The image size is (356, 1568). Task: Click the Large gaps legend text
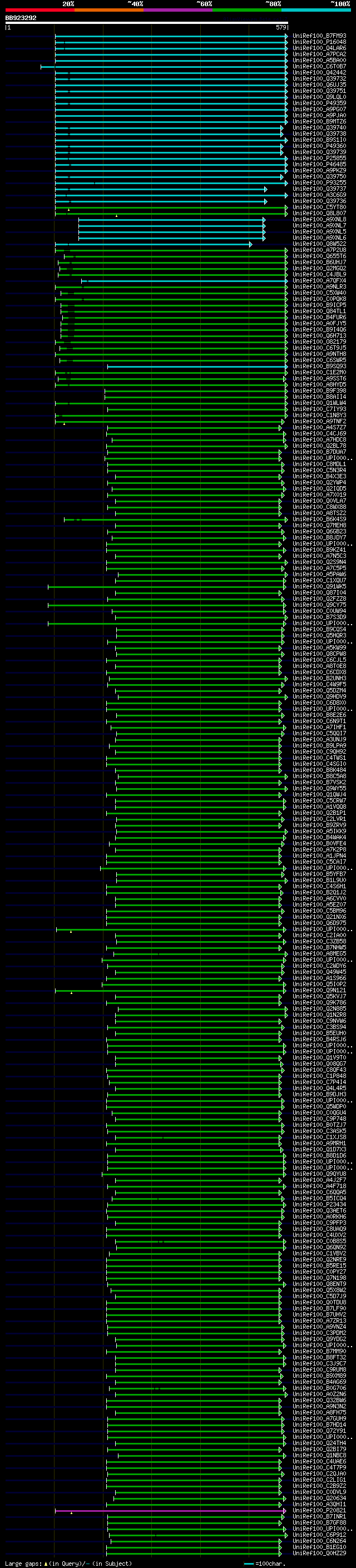[x=68, y=1564]
